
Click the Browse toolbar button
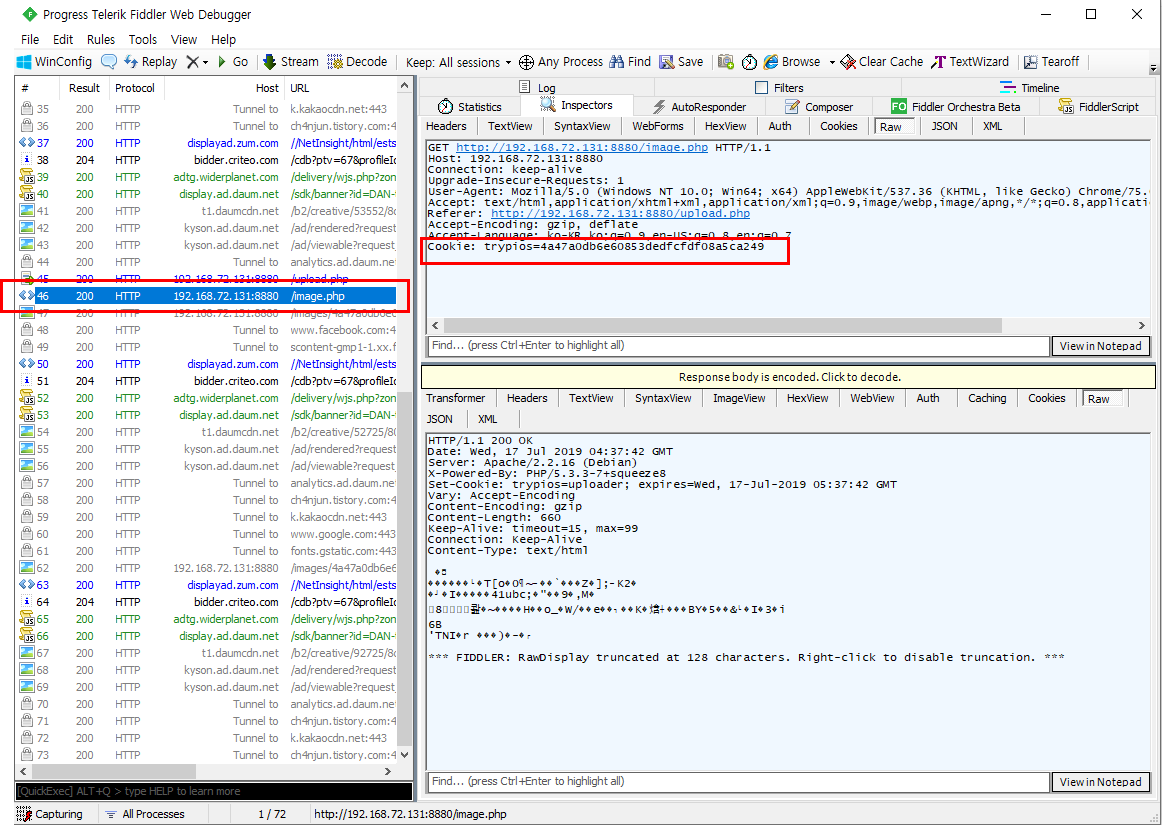click(792, 62)
